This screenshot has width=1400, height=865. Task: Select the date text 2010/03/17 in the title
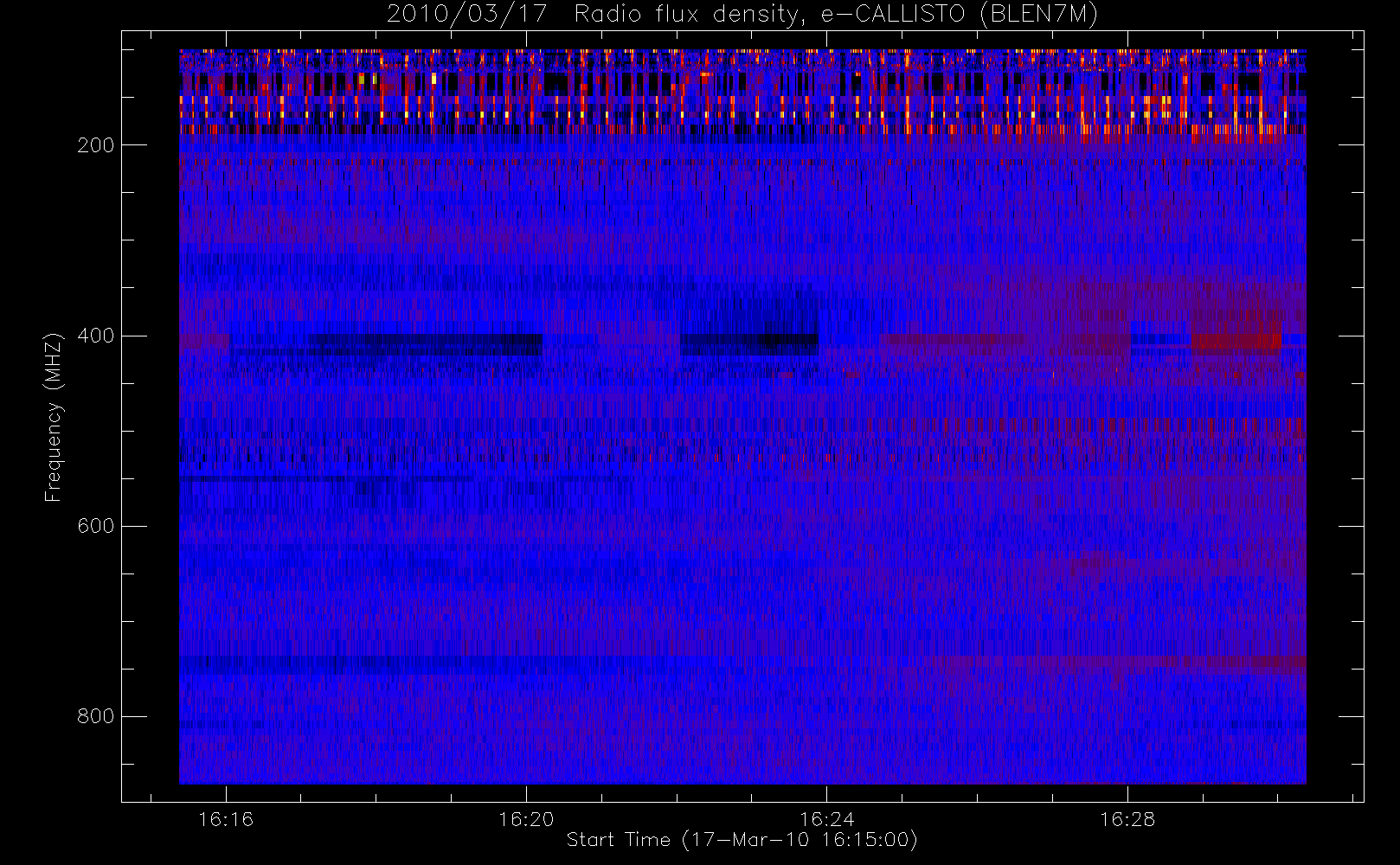coord(467,14)
